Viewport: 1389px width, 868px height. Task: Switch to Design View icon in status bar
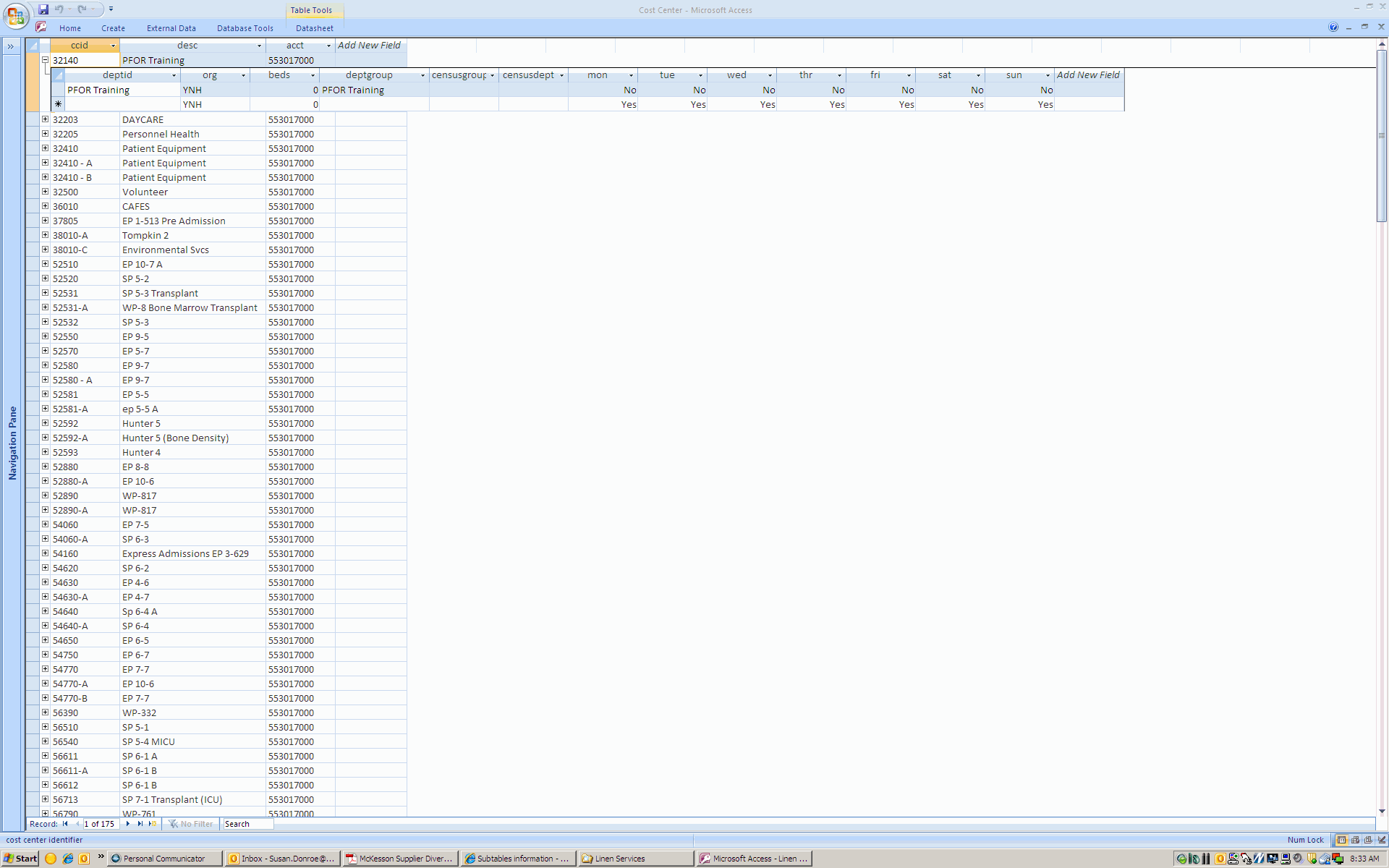(1382, 840)
